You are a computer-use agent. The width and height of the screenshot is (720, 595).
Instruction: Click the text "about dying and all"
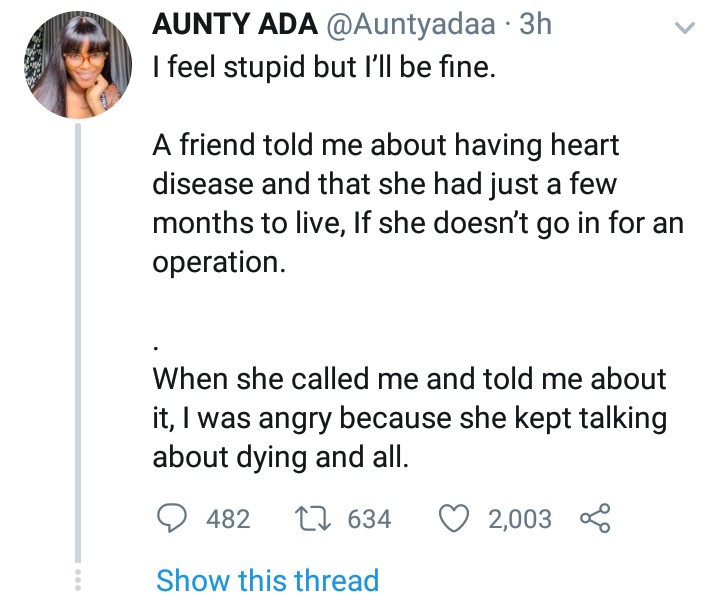click(x=282, y=456)
